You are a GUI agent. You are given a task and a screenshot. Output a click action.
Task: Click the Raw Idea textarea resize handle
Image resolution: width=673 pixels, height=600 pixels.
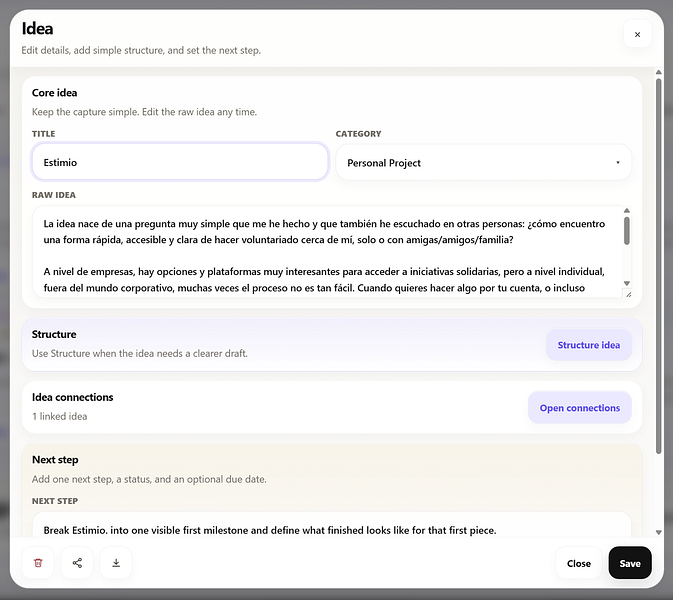click(x=628, y=294)
